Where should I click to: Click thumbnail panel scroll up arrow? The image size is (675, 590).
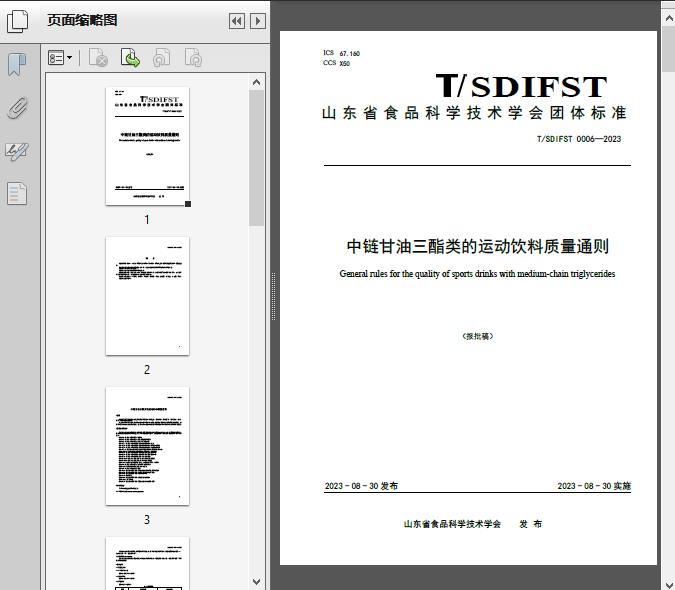(257, 82)
